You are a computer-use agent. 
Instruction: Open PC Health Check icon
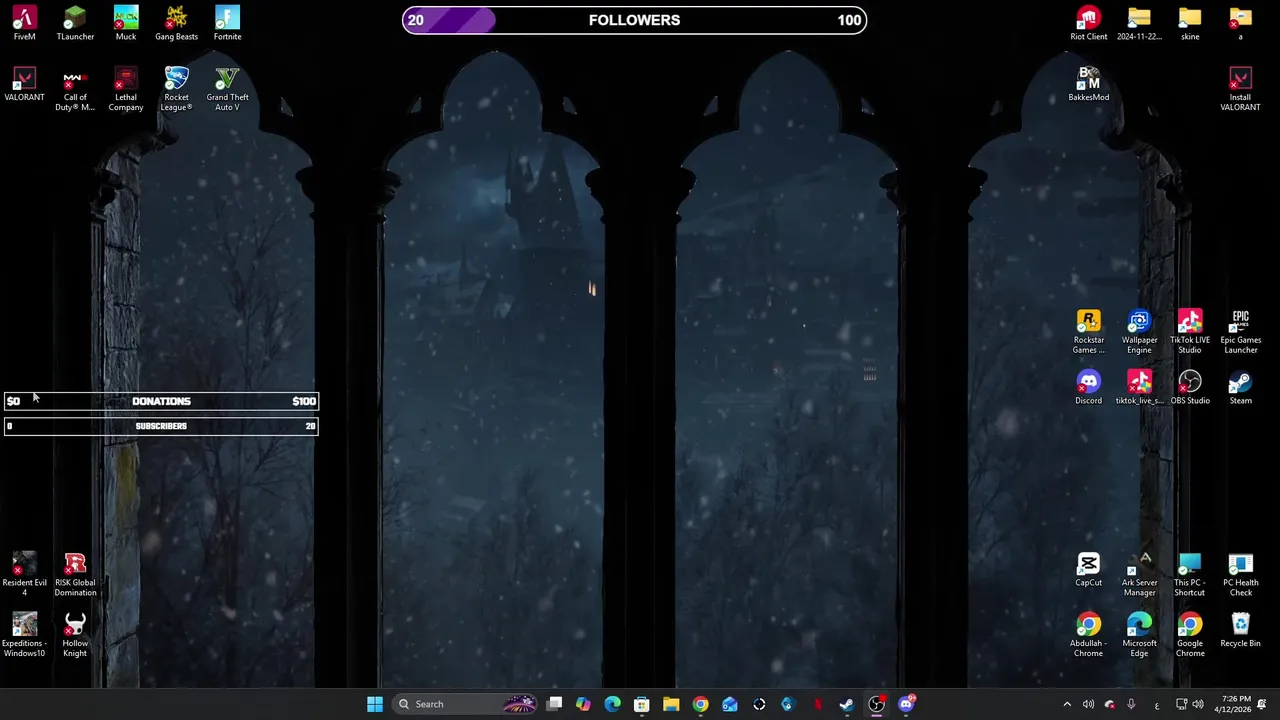1240,575
